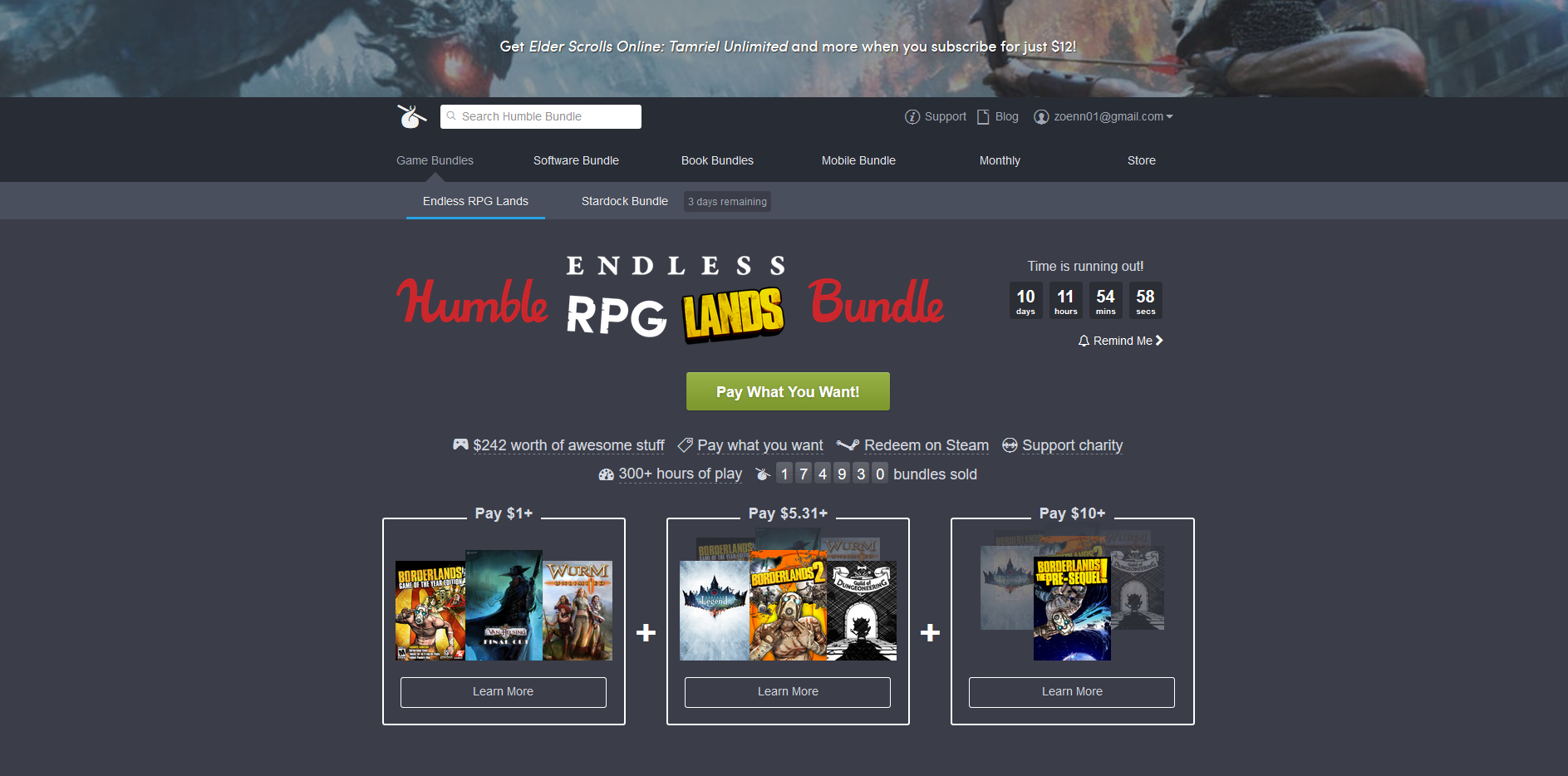Click the Wurm Unlimited cover in $1 tier
Image resolution: width=1568 pixels, height=776 pixels.
(578, 611)
